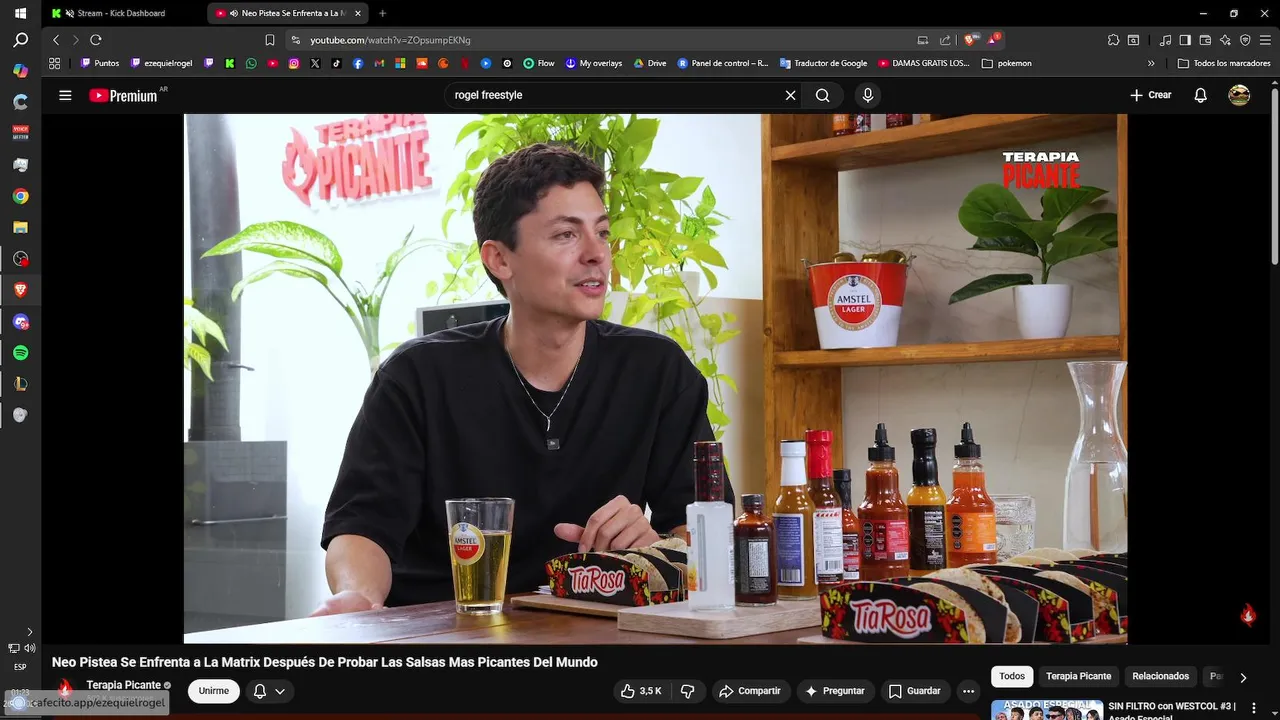
Task: Share the video via Compartir
Action: [x=750, y=691]
